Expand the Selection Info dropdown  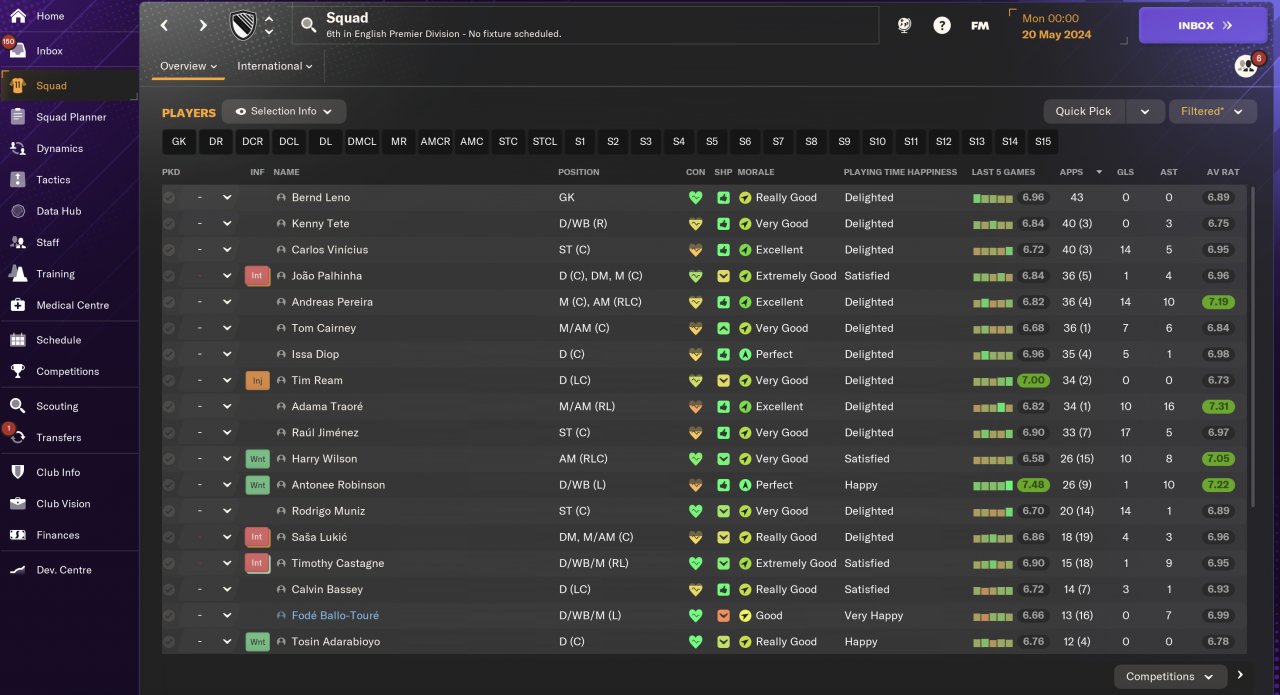point(284,111)
